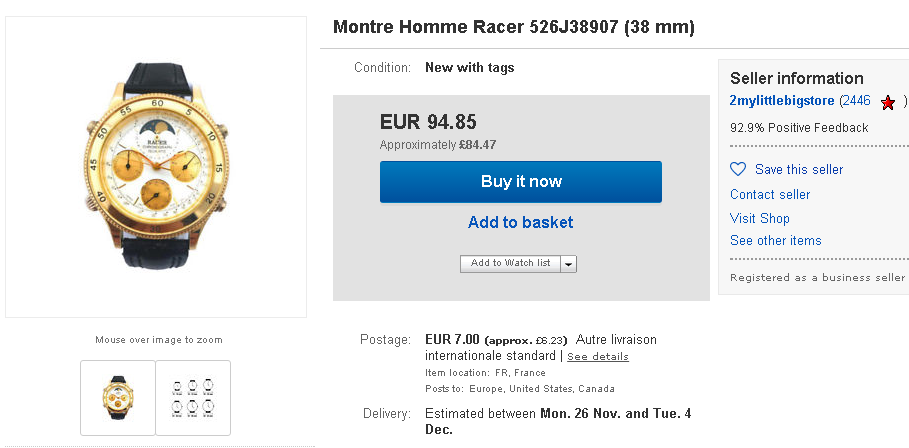Click the Add to basket link
Image resolution: width=909 pixels, height=448 pixels.
[x=520, y=222]
